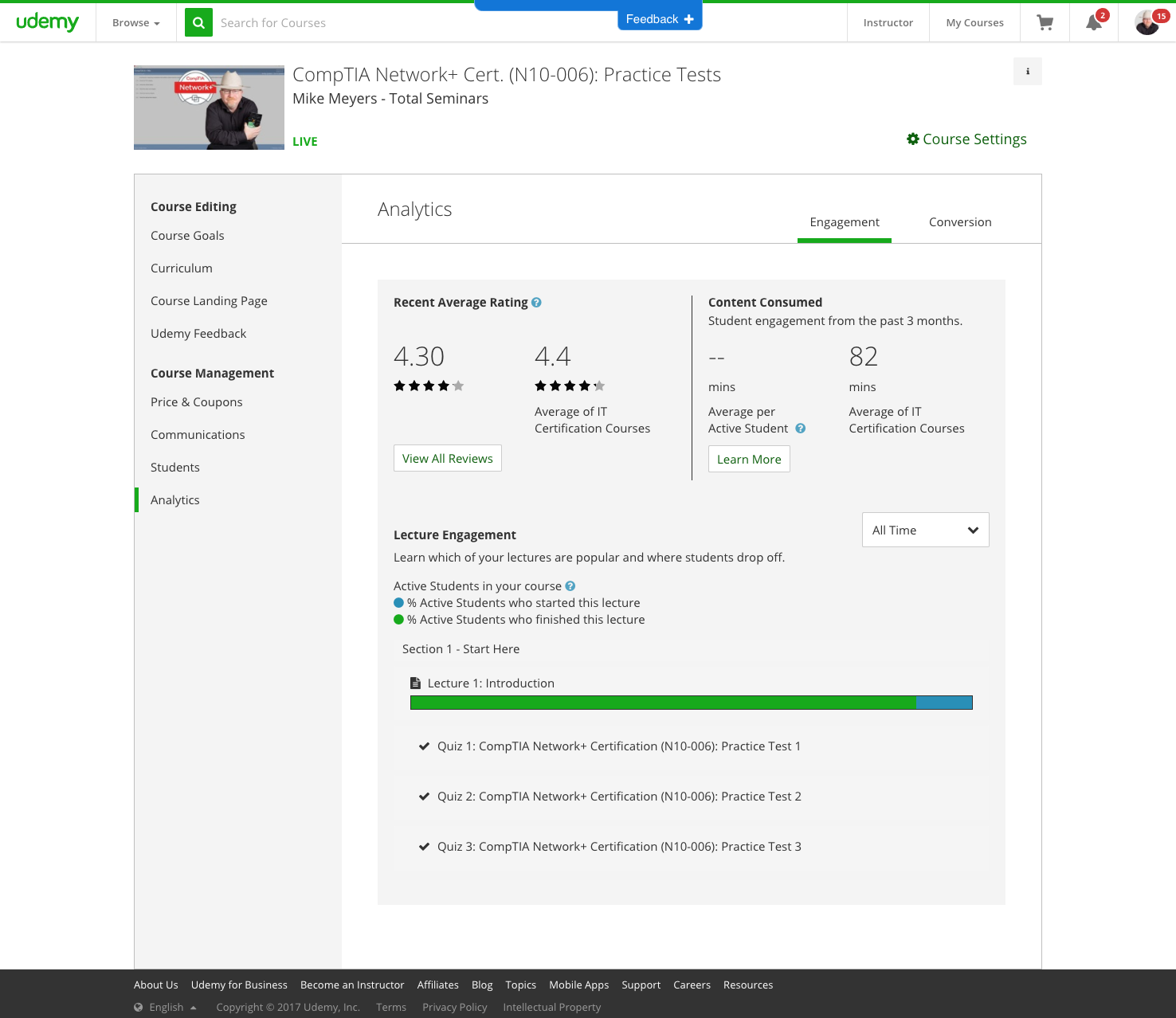Expand the All Time period dropdown

[926, 530]
